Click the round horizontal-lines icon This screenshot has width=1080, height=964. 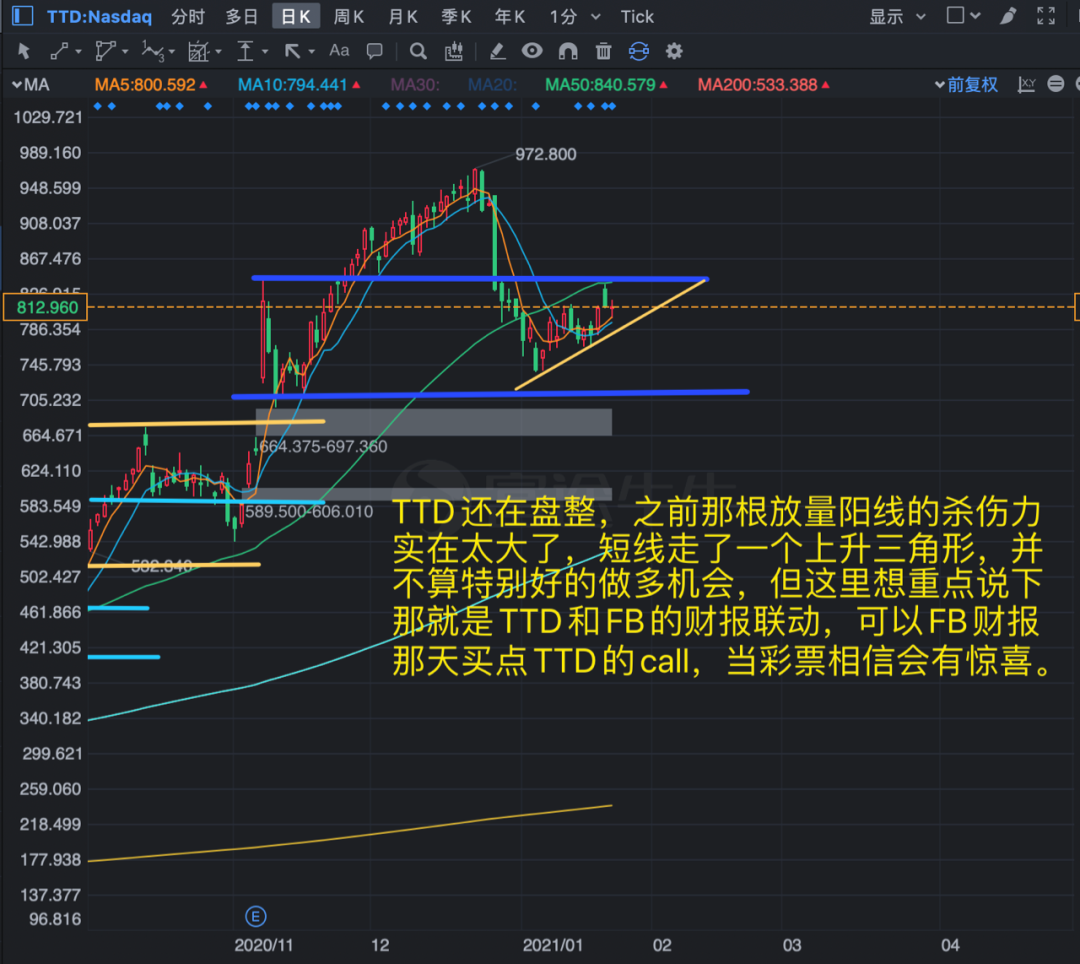point(1056,84)
